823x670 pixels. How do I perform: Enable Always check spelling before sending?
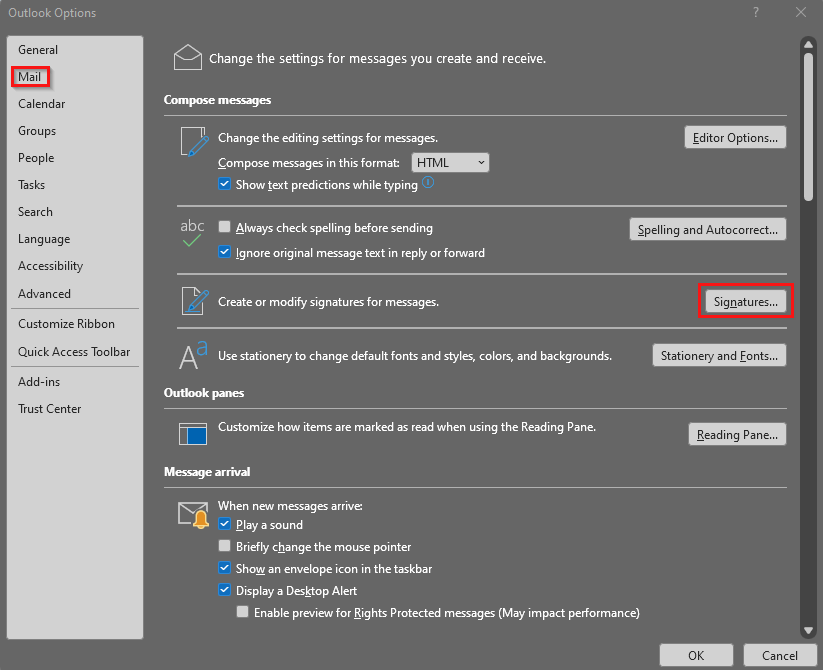click(225, 228)
